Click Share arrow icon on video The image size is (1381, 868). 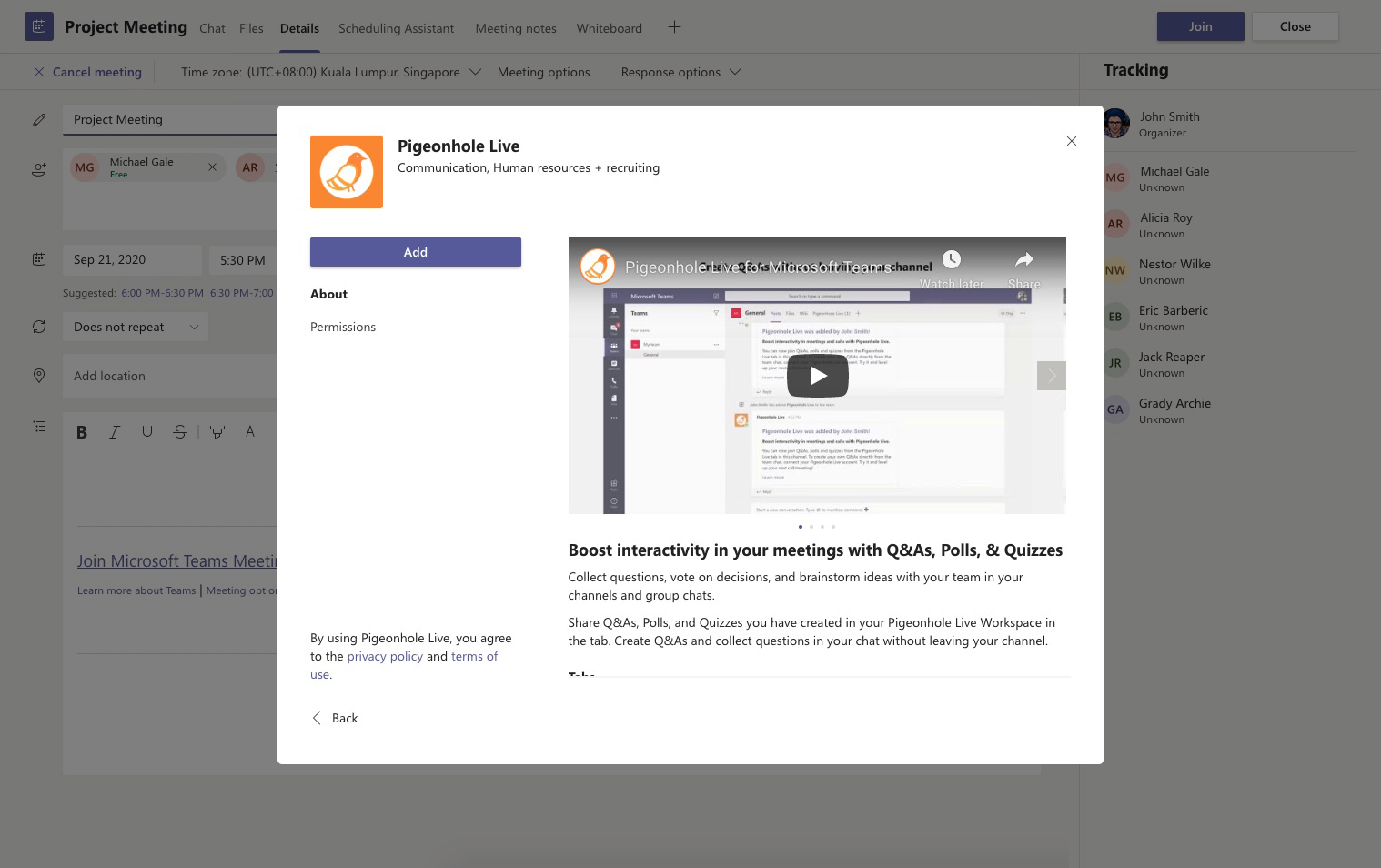1024,260
